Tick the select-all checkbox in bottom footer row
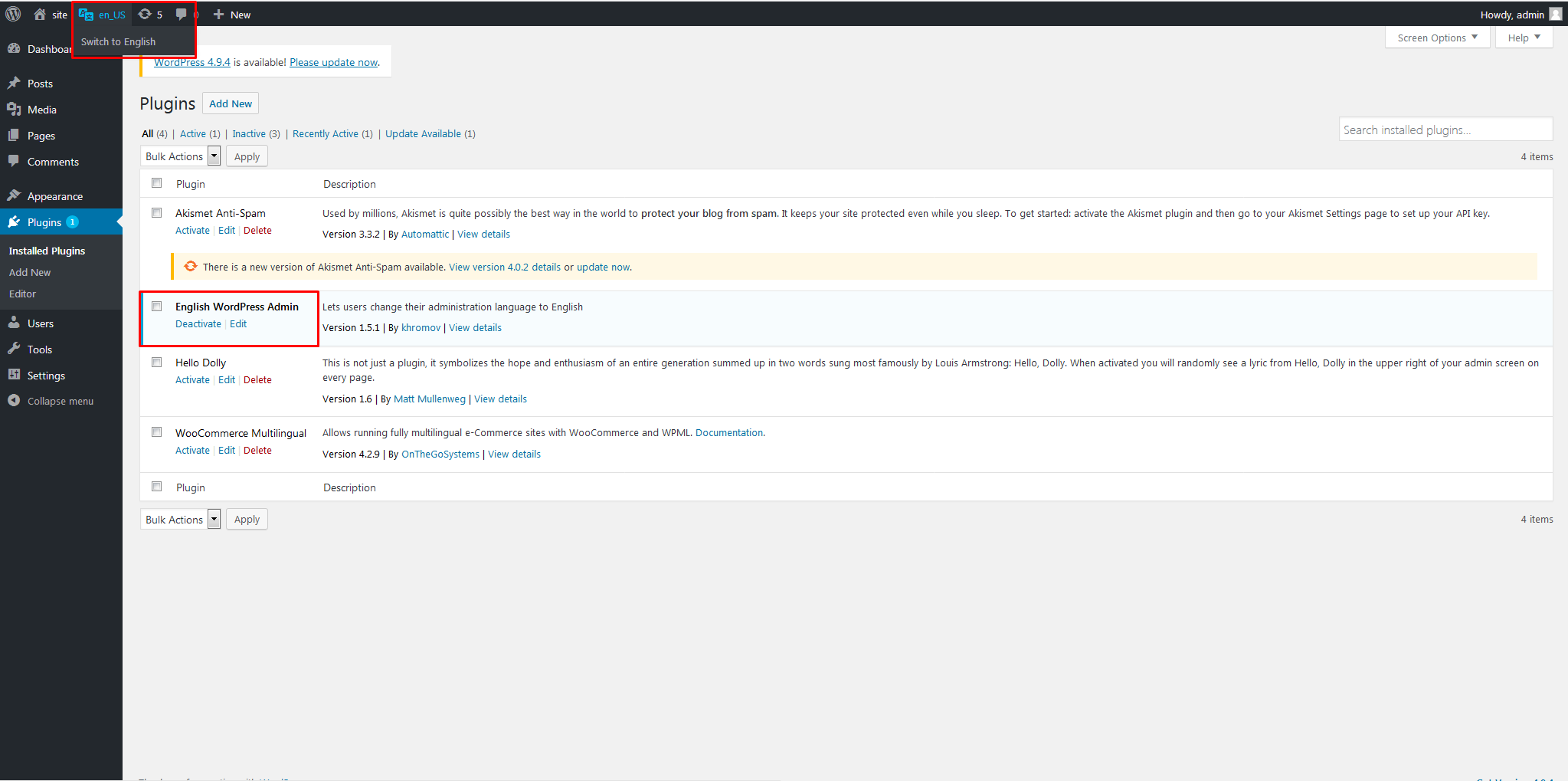The width and height of the screenshot is (1568, 781). tap(157, 486)
